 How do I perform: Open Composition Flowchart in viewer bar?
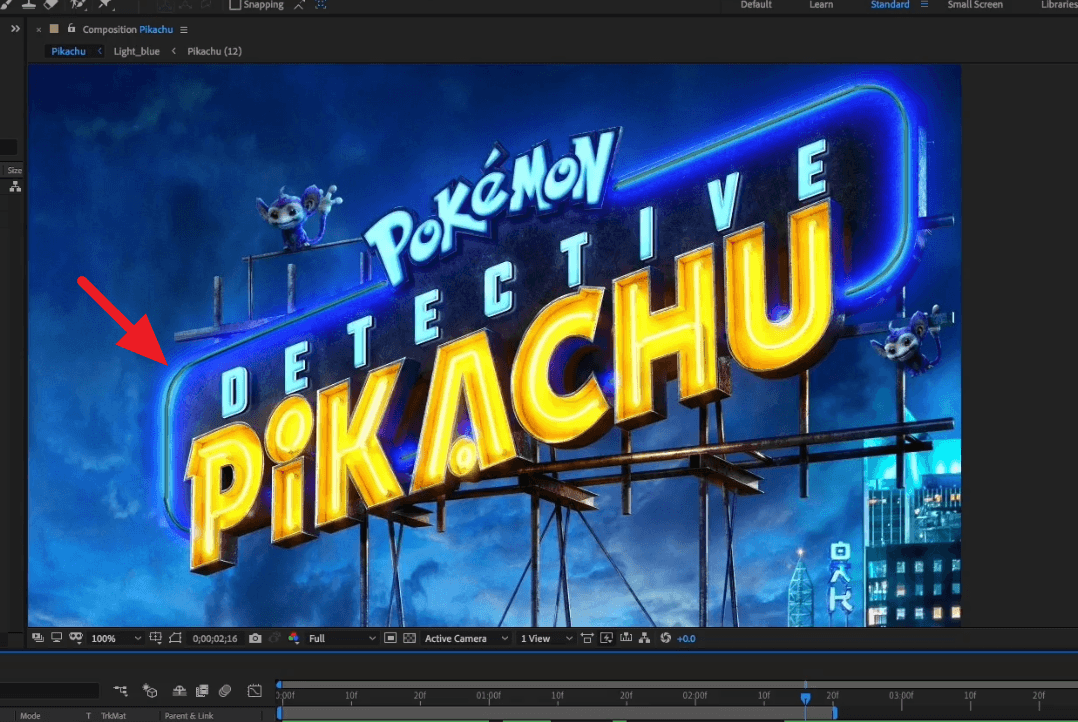(644, 638)
